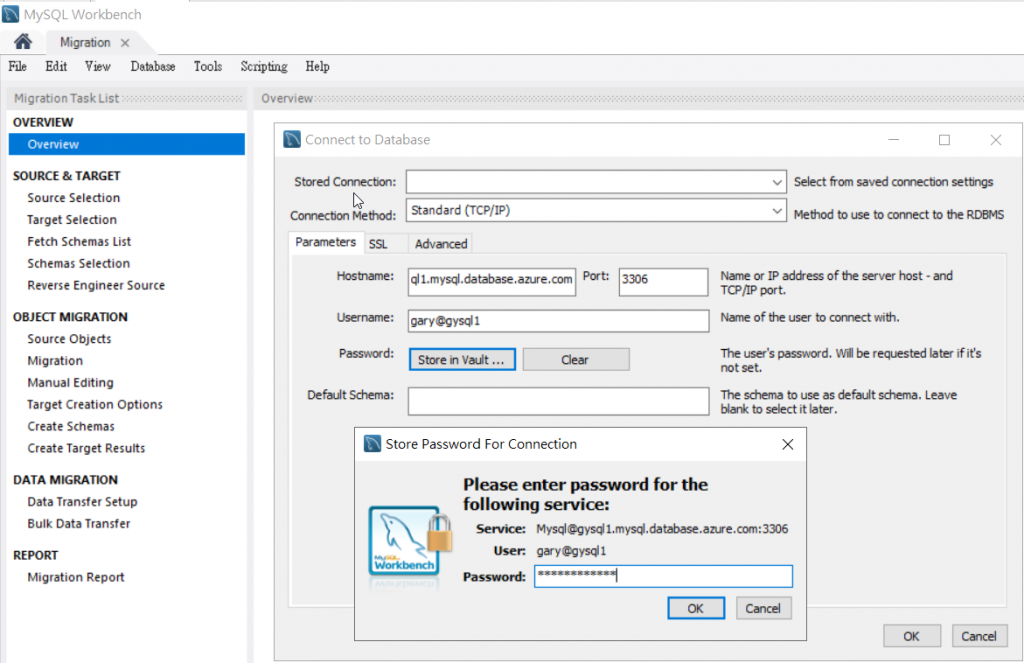Click the Port field showing 3306
The width and height of the screenshot is (1024, 663).
663,282
